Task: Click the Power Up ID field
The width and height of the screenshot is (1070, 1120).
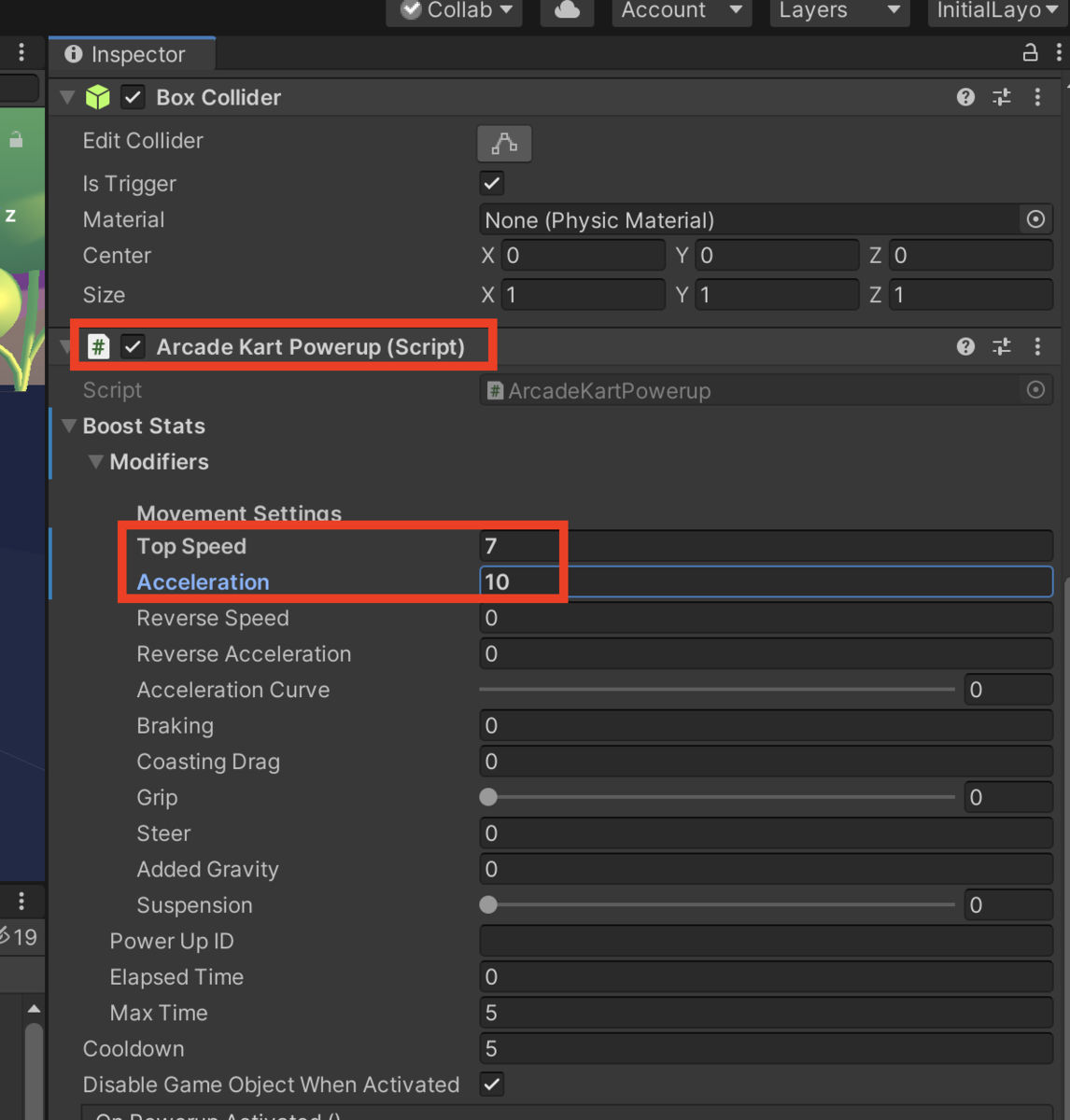Action: [x=766, y=941]
